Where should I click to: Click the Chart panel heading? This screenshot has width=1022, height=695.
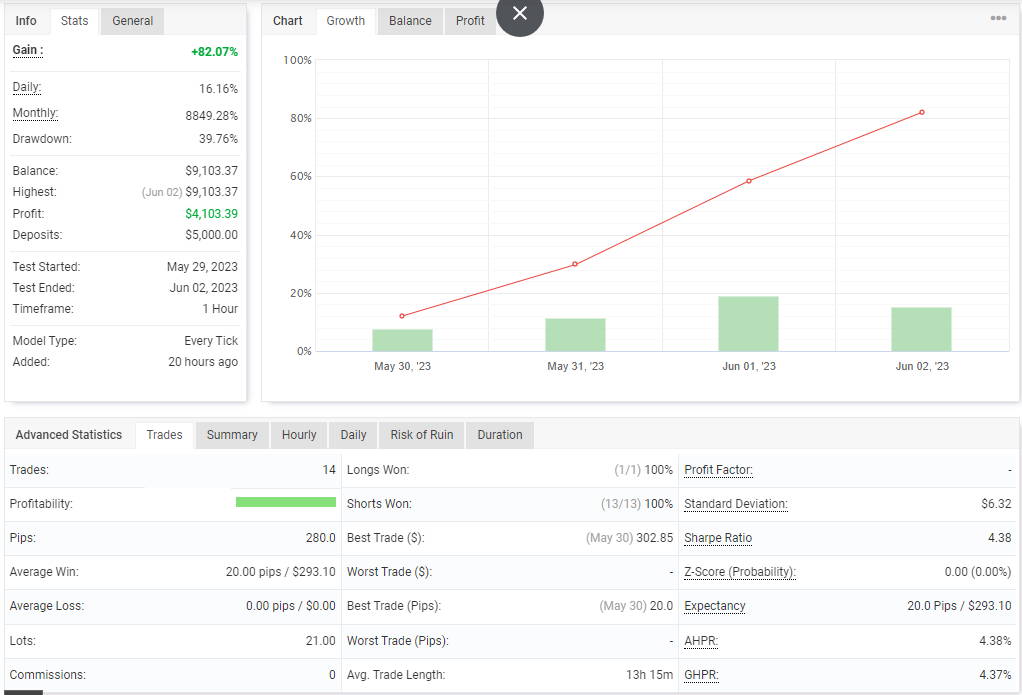[x=287, y=21]
